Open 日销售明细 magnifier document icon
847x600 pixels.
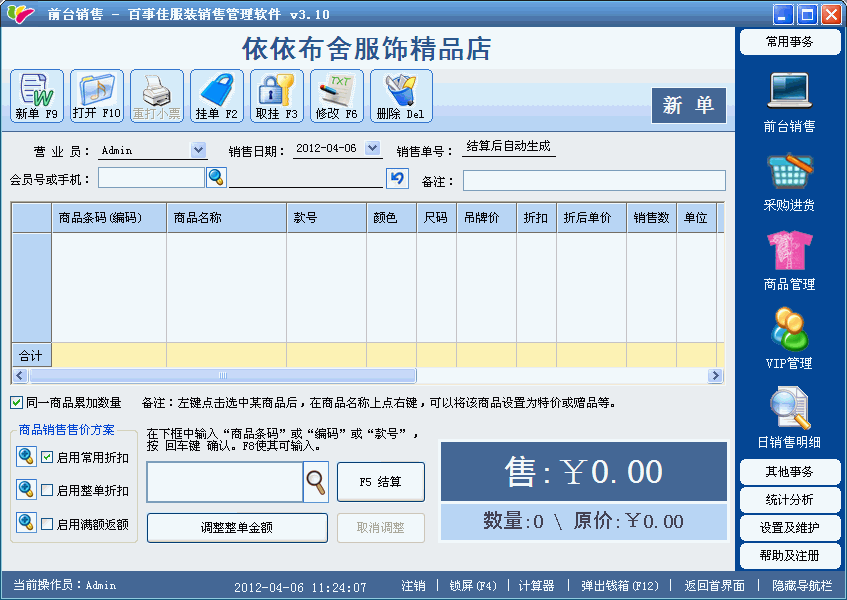tap(789, 417)
